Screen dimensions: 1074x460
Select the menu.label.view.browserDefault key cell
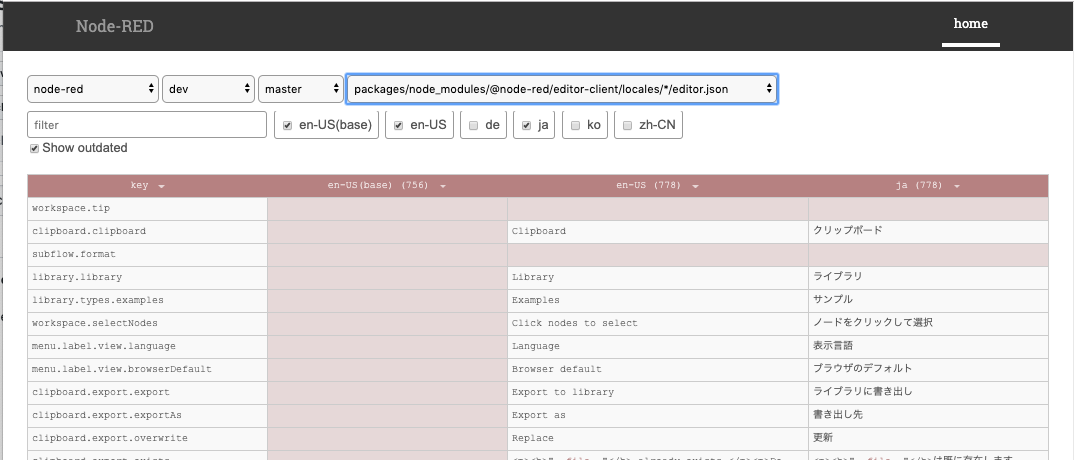coord(147,370)
